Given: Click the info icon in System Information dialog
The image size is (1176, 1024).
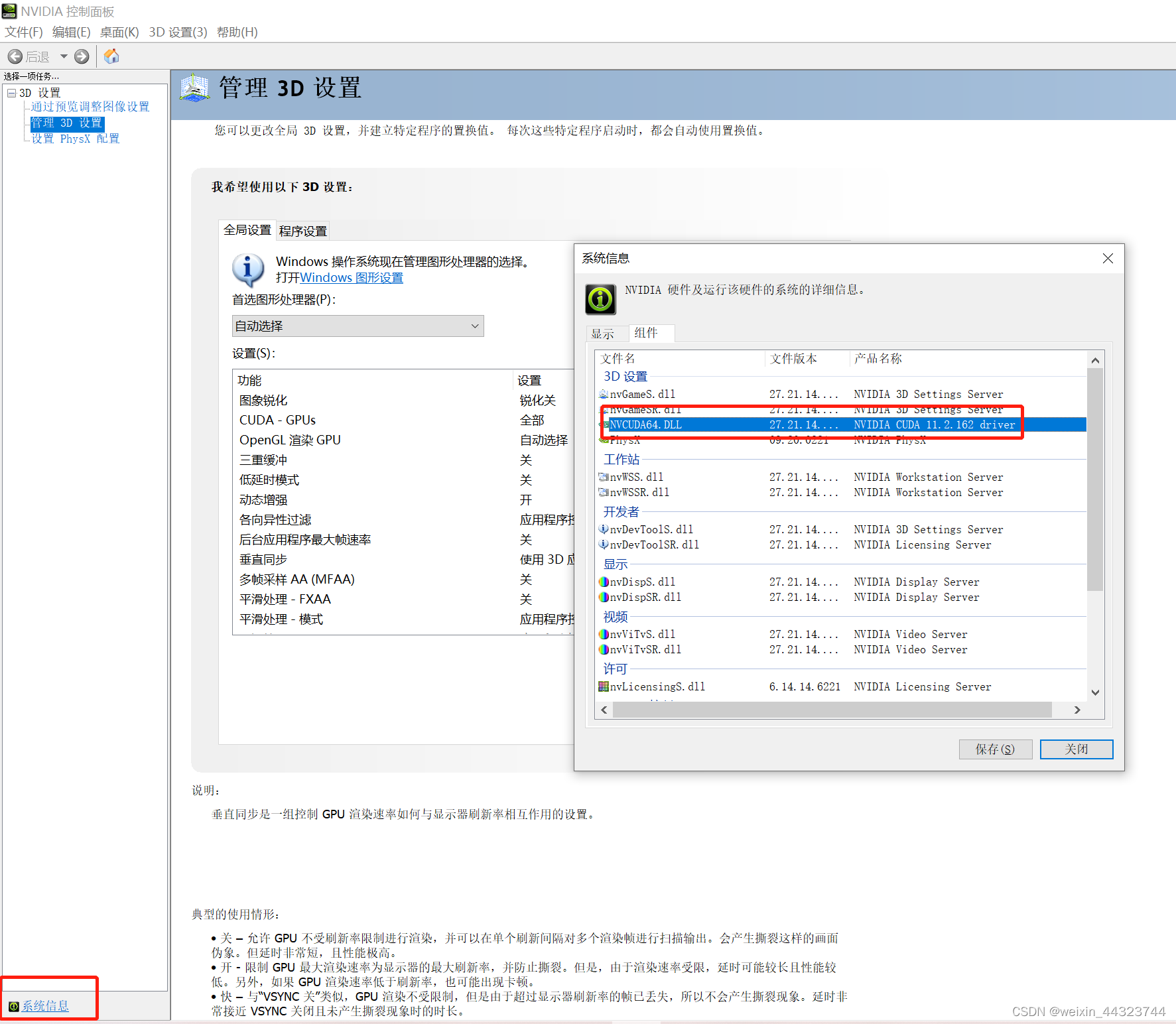Looking at the screenshot, I should coord(600,299).
